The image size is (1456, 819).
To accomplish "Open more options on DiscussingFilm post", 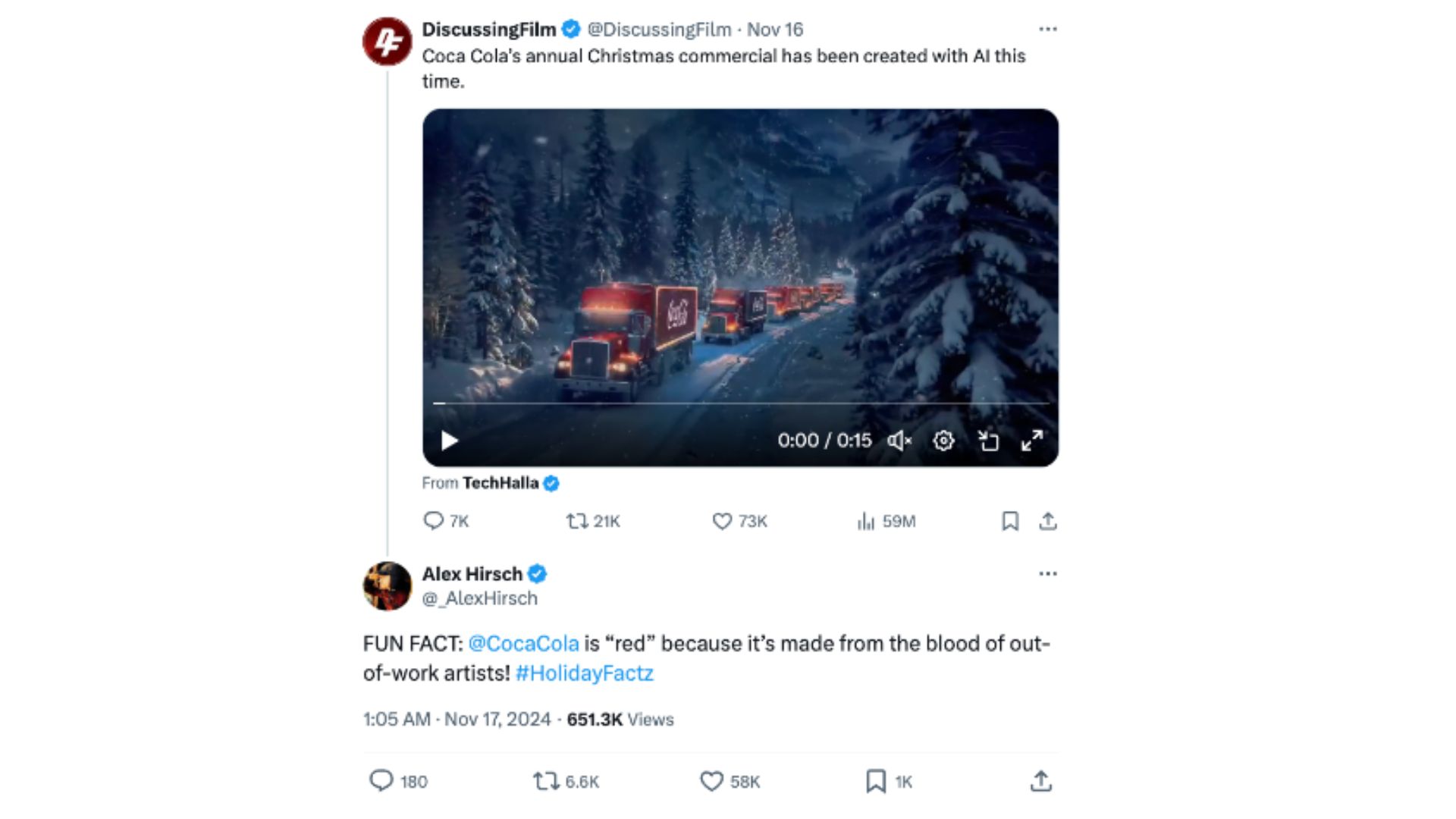I will pyautogui.click(x=1047, y=30).
